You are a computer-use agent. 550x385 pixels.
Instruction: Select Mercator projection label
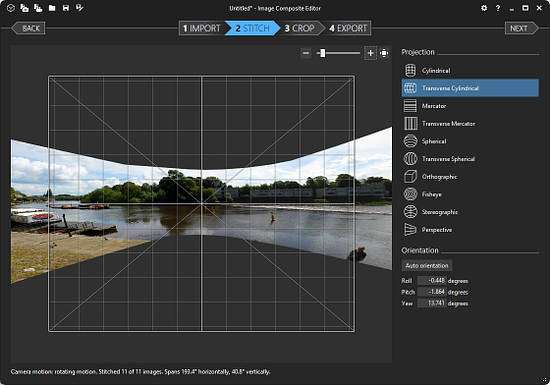pyautogui.click(x=434, y=106)
